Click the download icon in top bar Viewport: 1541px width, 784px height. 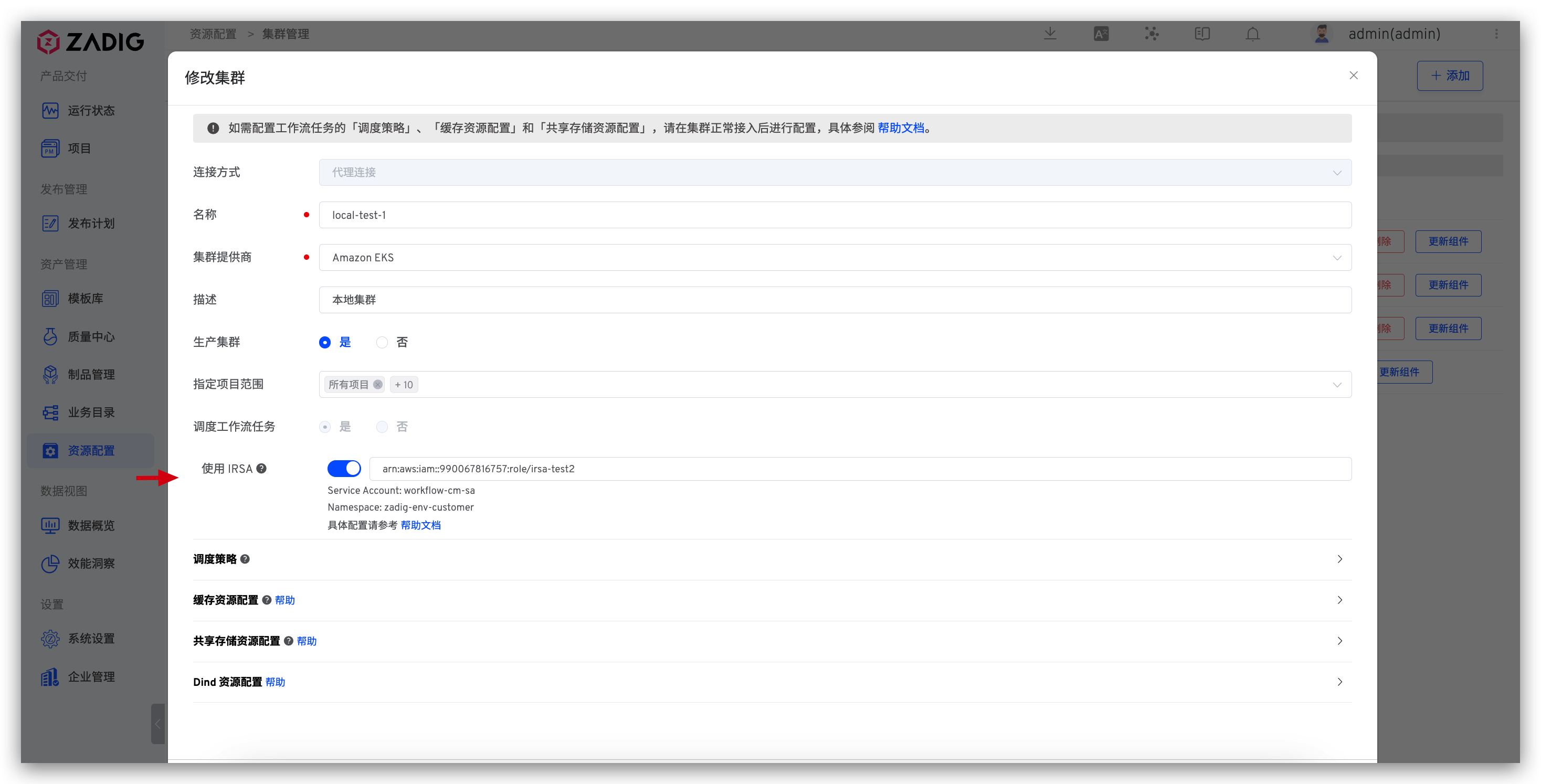pyautogui.click(x=1050, y=34)
